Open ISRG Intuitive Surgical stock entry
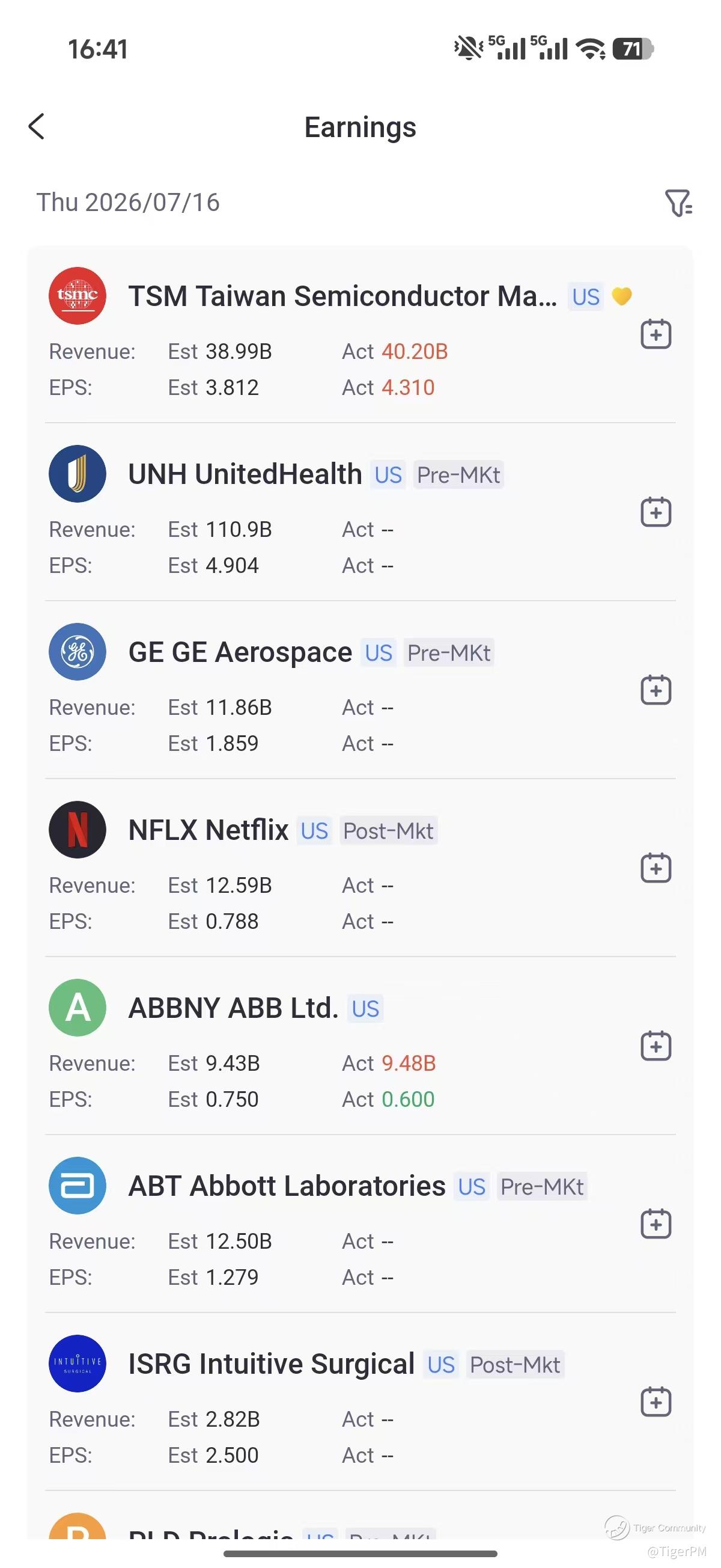The image size is (721, 1568). 272,1364
